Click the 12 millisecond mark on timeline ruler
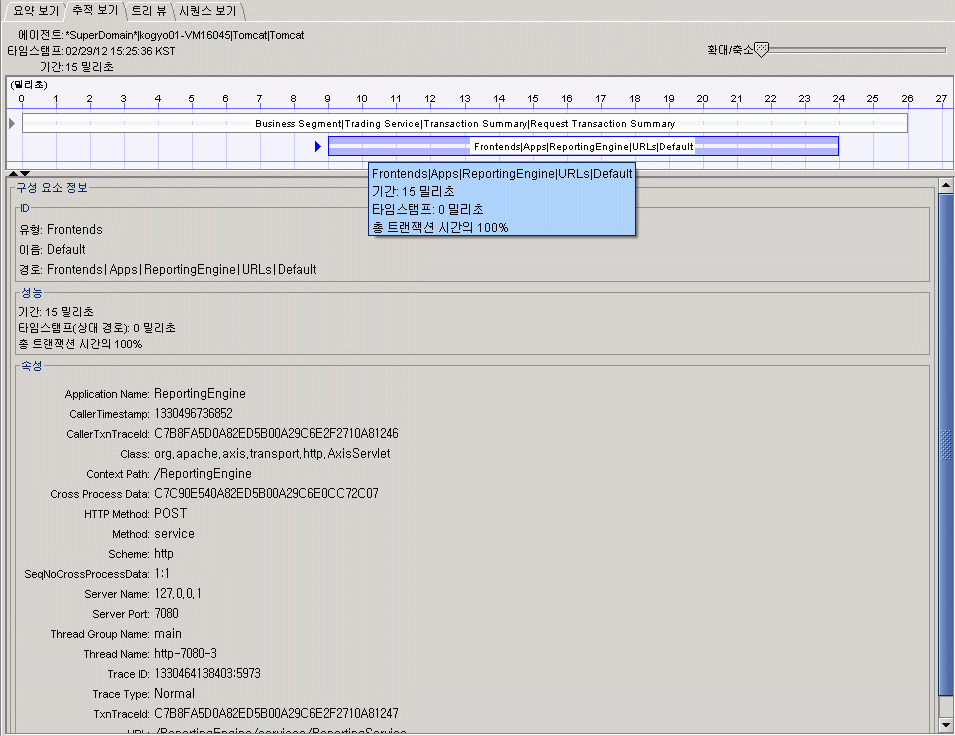955x736 pixels. click(x=430, y=99)
